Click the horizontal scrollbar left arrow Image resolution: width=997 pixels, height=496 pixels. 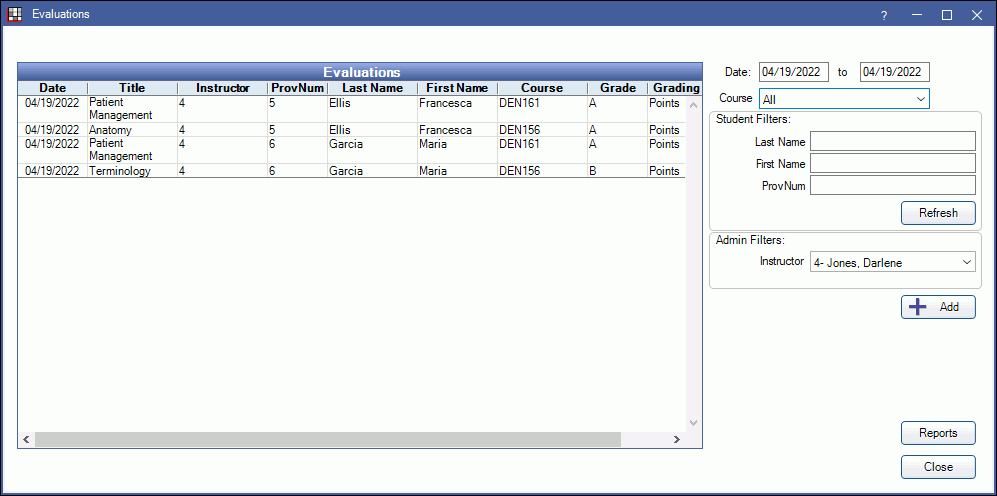click(x=26, y=439)
